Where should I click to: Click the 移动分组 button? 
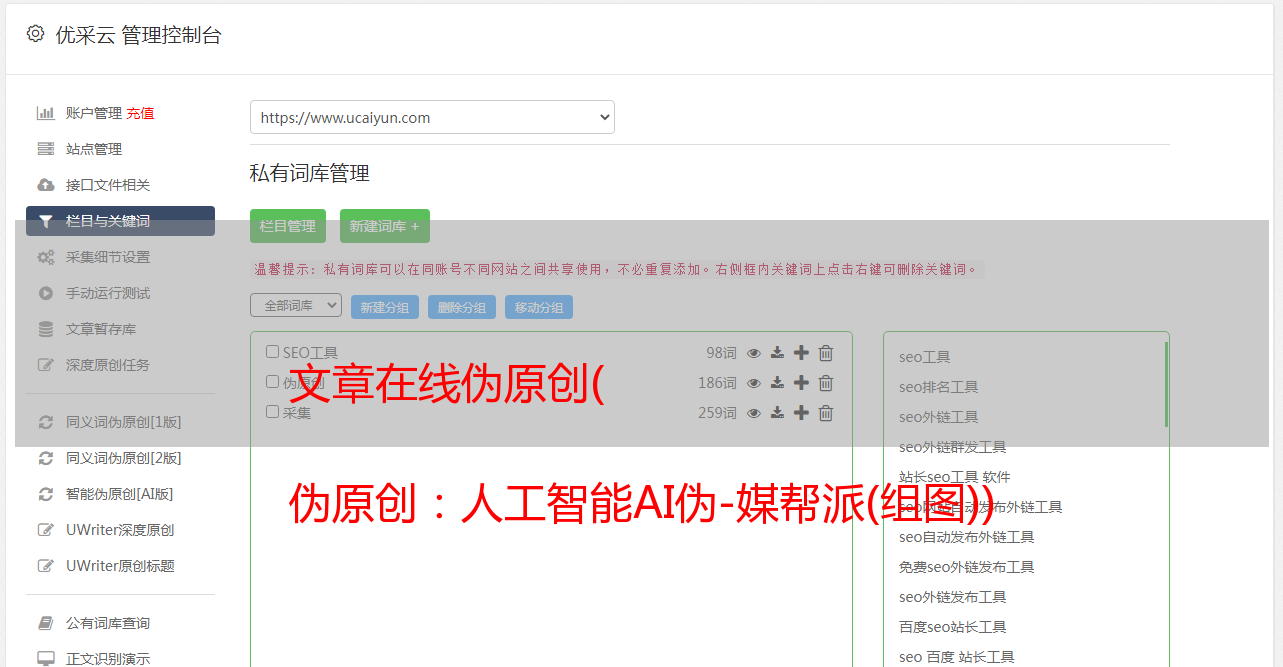[539, 307]
